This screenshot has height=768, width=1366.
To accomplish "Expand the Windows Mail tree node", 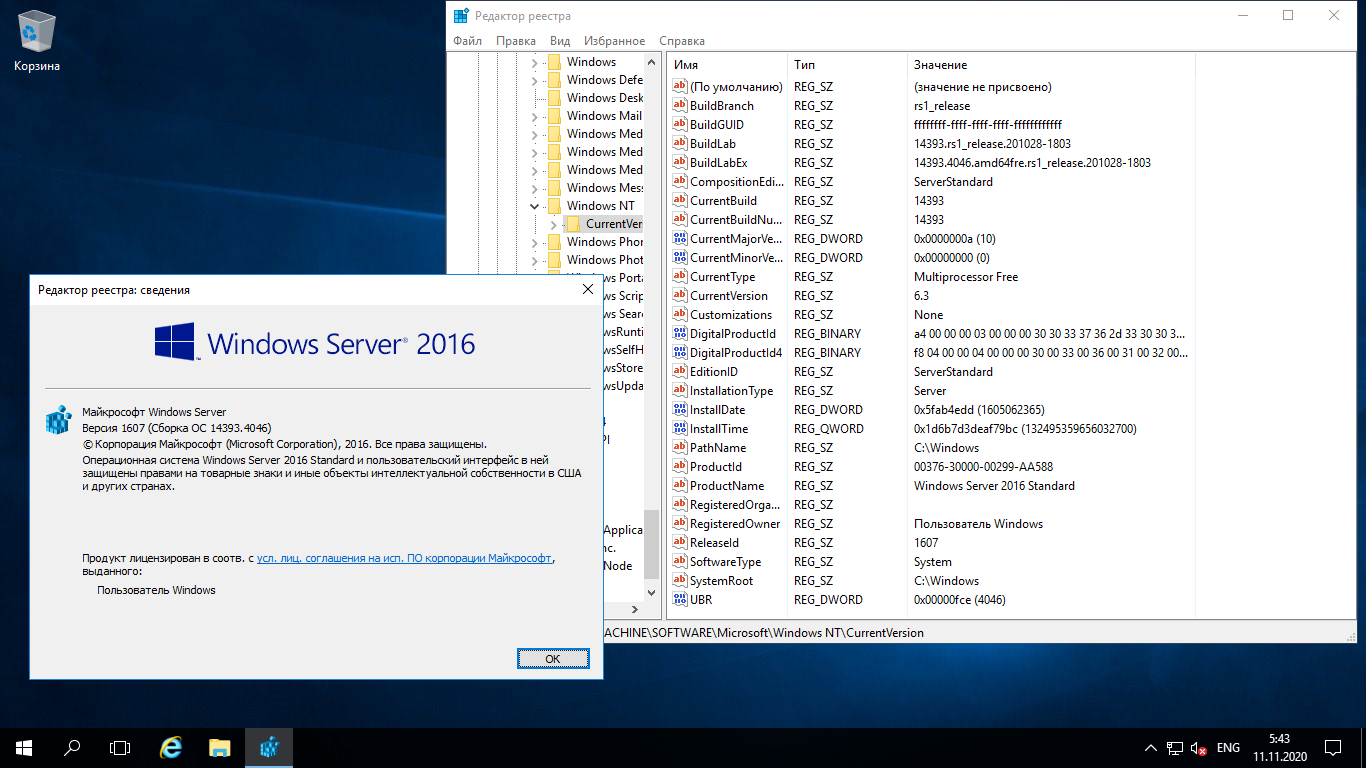I will (535, 116).
